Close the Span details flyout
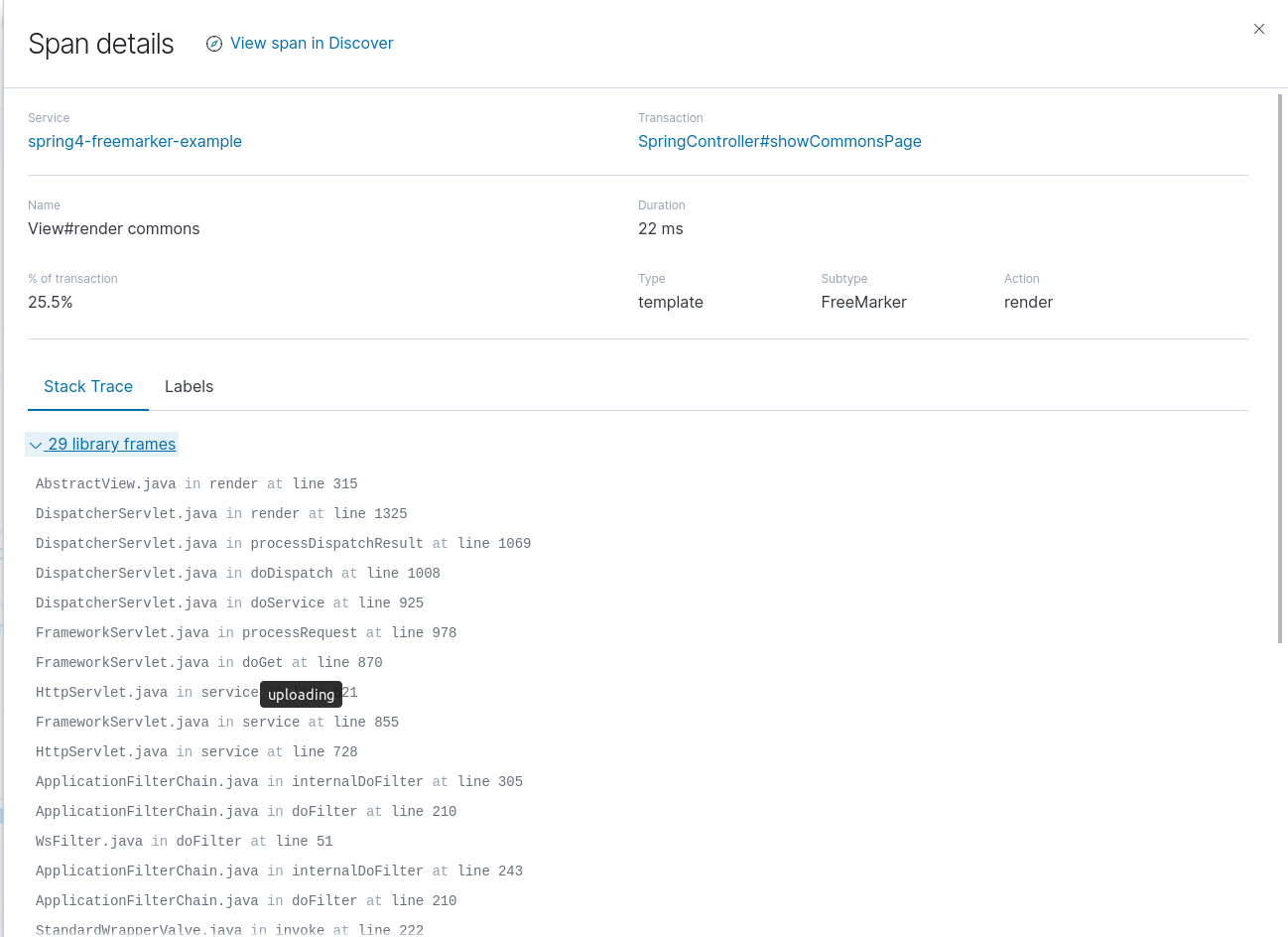 point(1259,29)
